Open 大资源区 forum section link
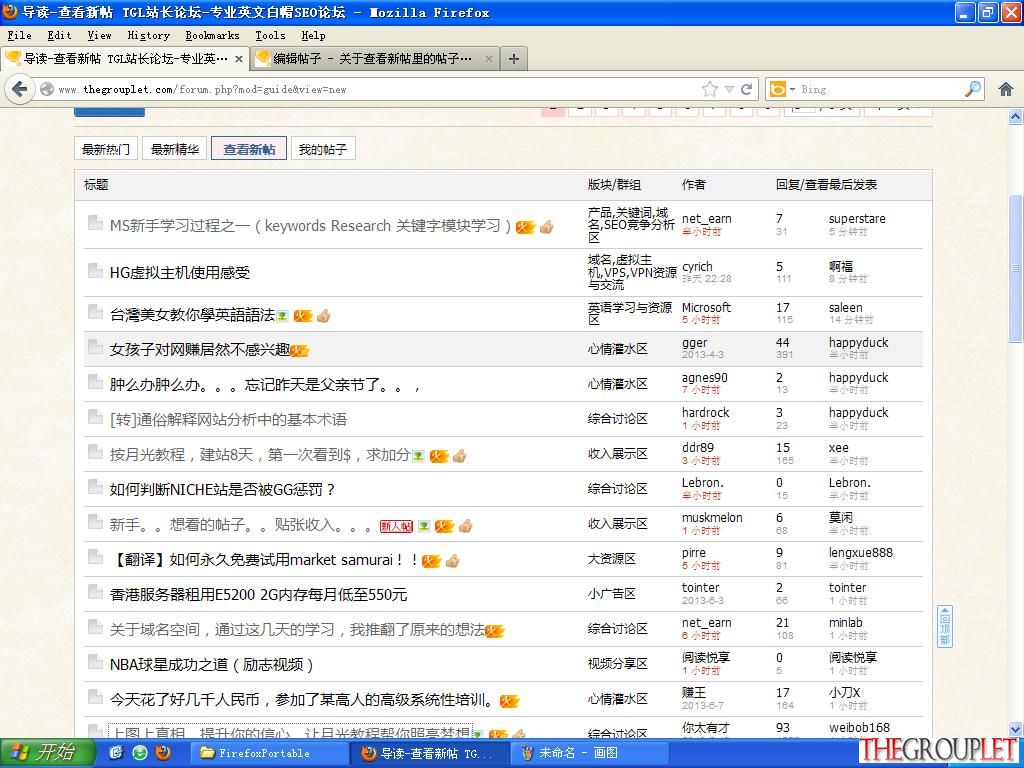Viewport: 1024px width, 768px height. coord(611,559)
